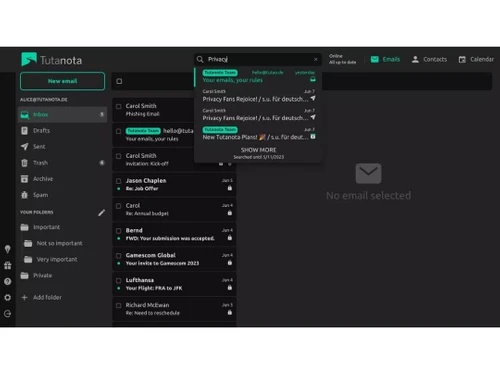Viewport: 500px width, 375px height.
Task: Check the Lufthansa email checkbox
Action: tap(118, 281)
